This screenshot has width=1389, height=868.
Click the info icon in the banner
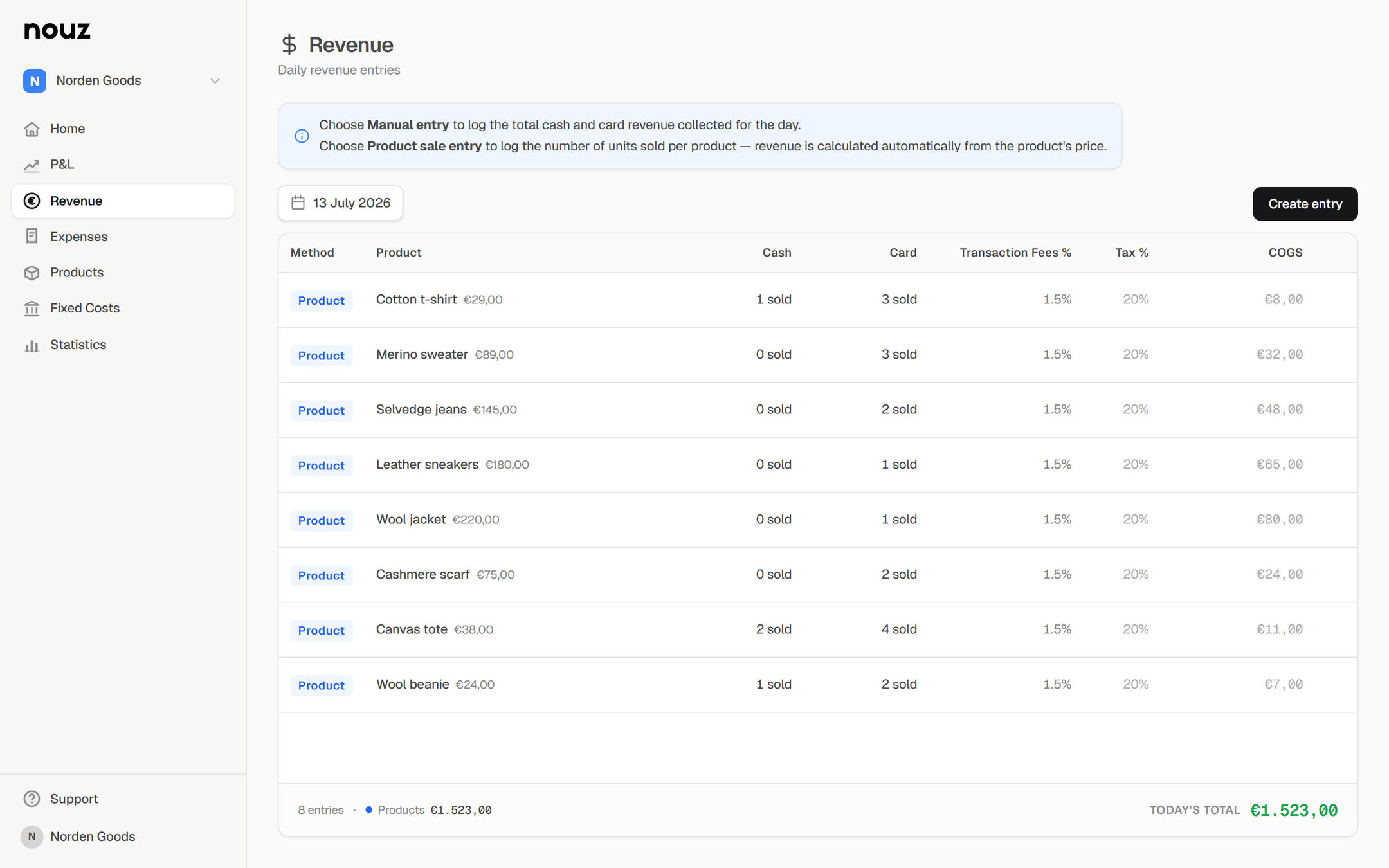[x=302, y=136]
